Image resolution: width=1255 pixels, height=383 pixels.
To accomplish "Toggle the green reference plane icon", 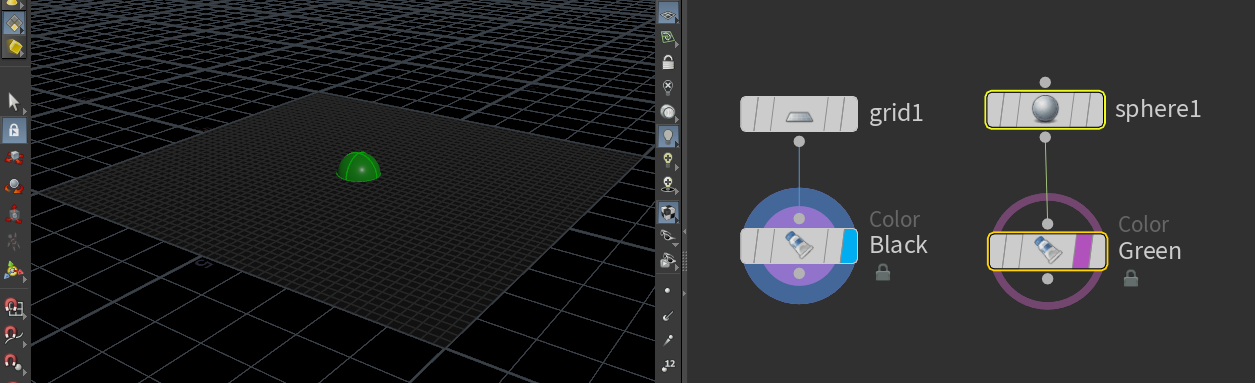I will (668, 38).
